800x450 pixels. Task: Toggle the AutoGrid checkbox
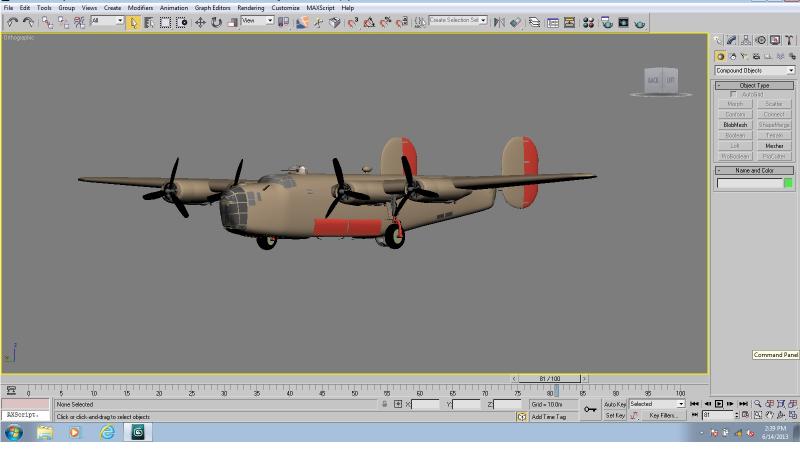[733, 94]
